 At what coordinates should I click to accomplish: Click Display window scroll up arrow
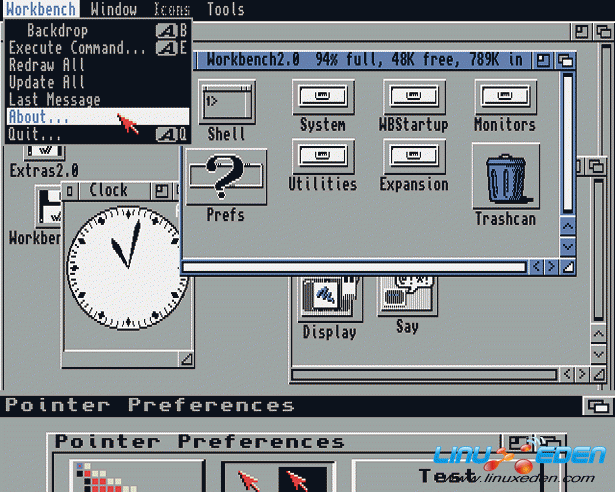(x=599, y=334)
